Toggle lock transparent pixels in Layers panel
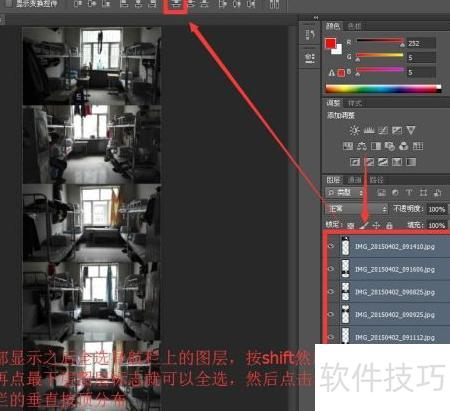450x411 pixels. [x=350, y=226]
